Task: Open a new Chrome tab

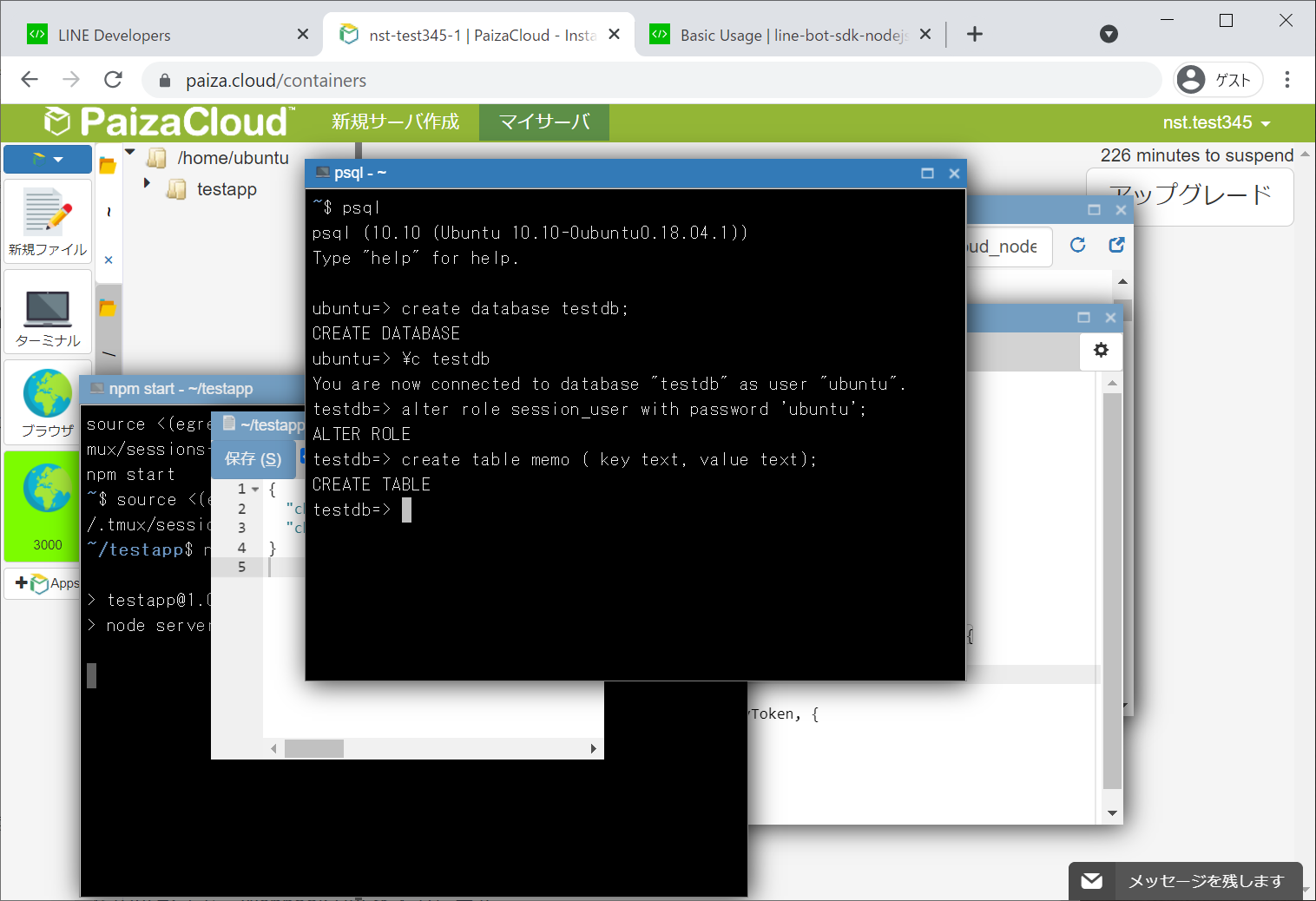Action: [x=974, y=34]
